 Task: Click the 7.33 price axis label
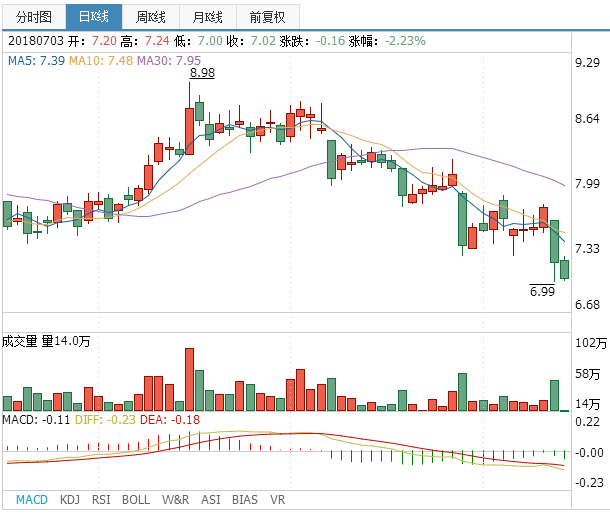[x=587, y=248]
